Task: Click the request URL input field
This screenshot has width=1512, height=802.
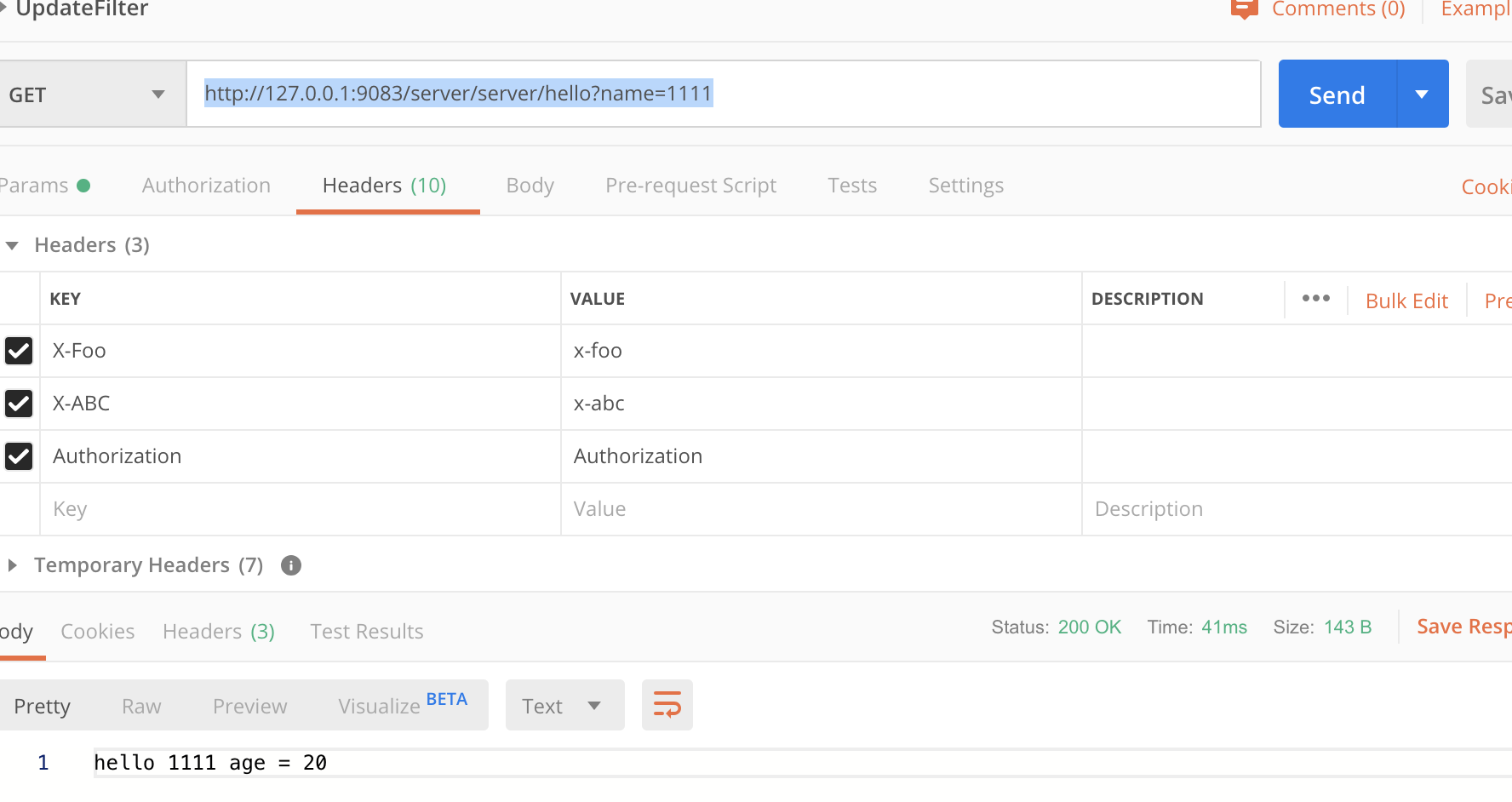Action: point(979,94)
